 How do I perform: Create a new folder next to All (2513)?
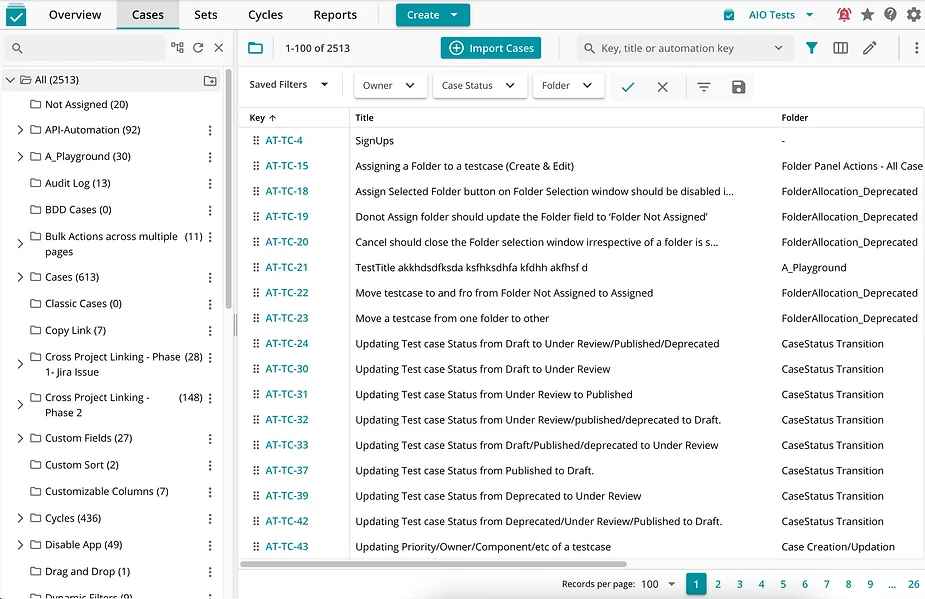pyautogui.click(x=209, y=79)
